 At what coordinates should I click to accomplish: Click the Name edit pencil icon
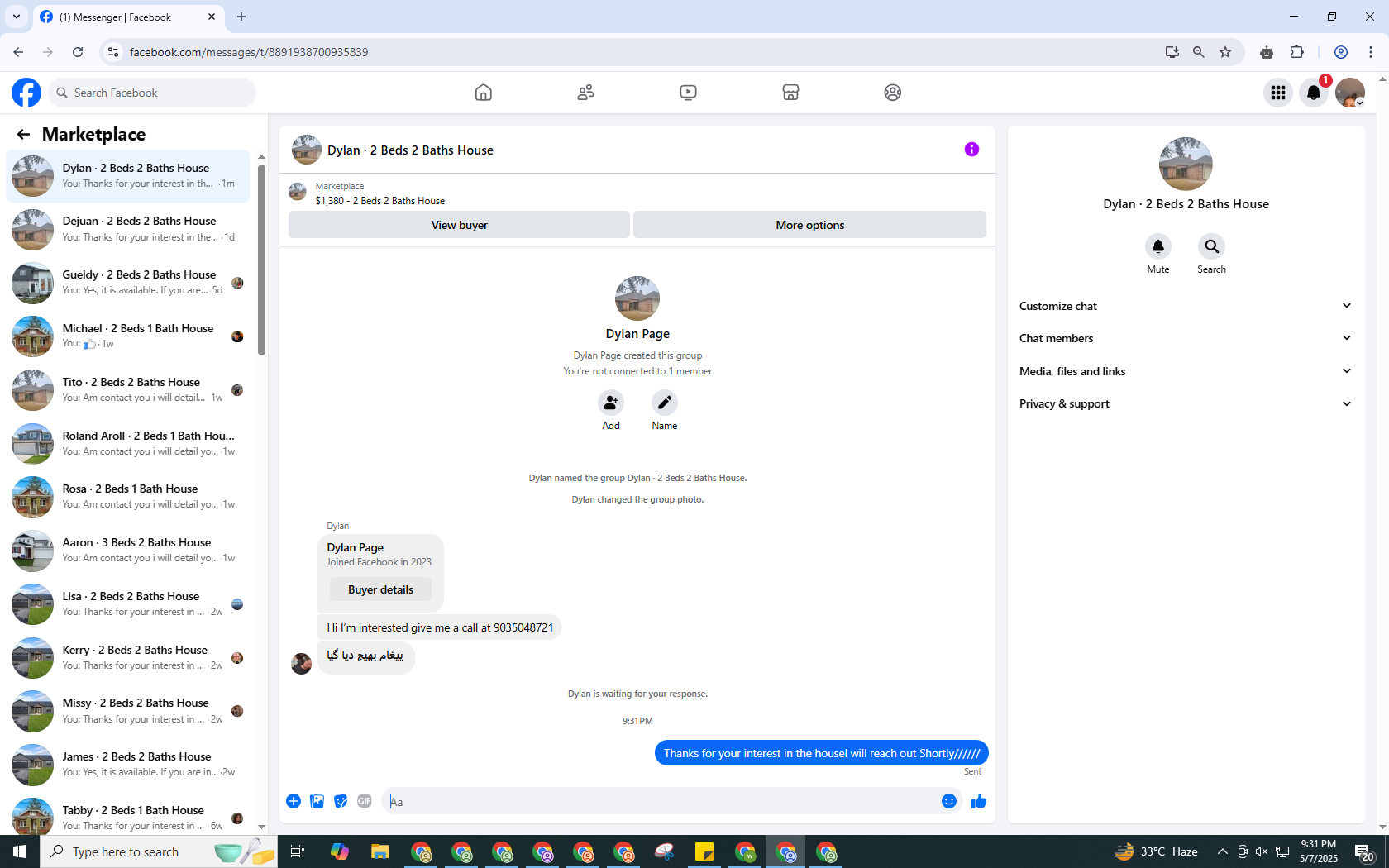(x=665, y=403)
